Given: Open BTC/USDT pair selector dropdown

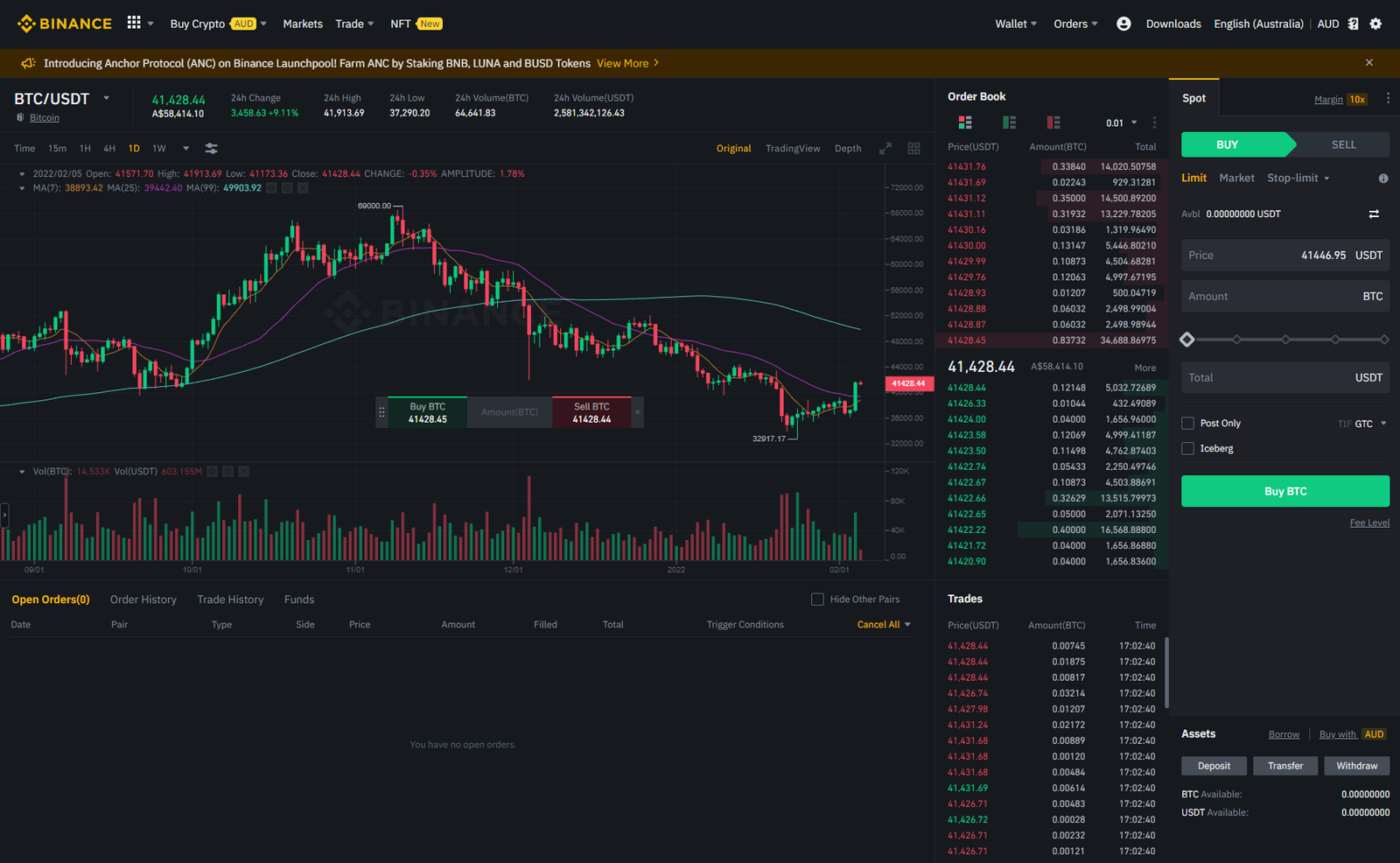Looking at the screenshot, I should click(107, 98).
